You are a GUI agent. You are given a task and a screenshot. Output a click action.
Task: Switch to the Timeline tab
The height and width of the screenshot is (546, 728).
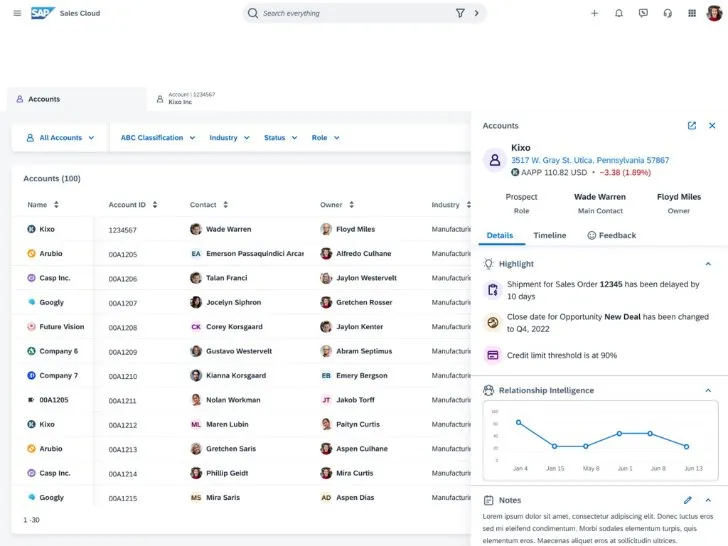[549, 235]
